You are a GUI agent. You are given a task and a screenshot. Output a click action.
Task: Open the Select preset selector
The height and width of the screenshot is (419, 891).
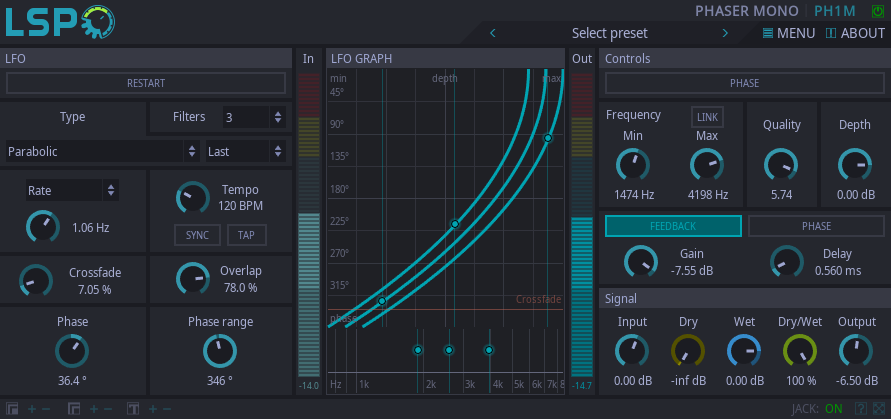609,34
